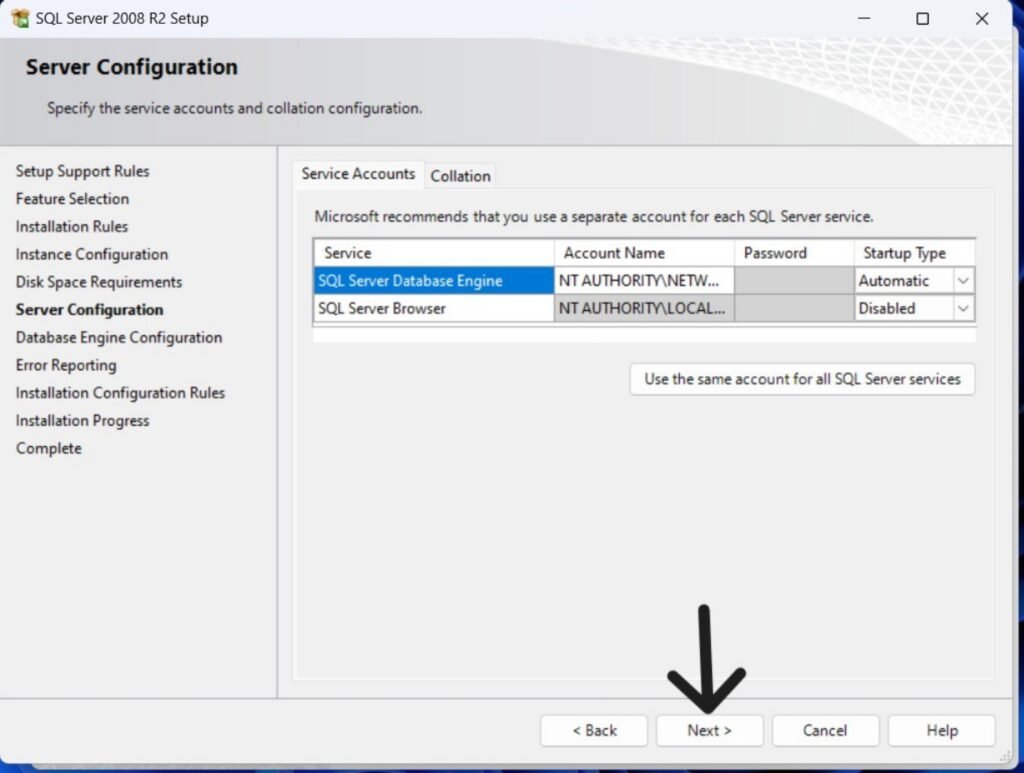
Task: Select the SQL Server Database Engine row
Action: tap(433, 282)
